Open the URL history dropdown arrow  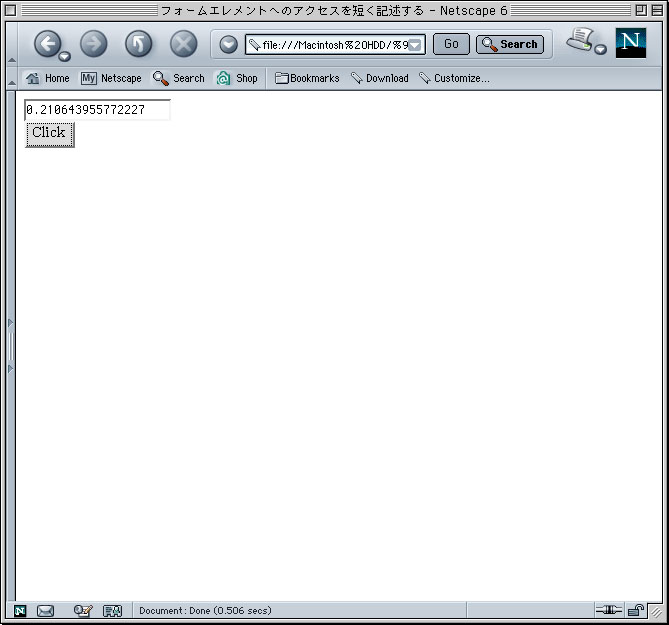(415, 45)
